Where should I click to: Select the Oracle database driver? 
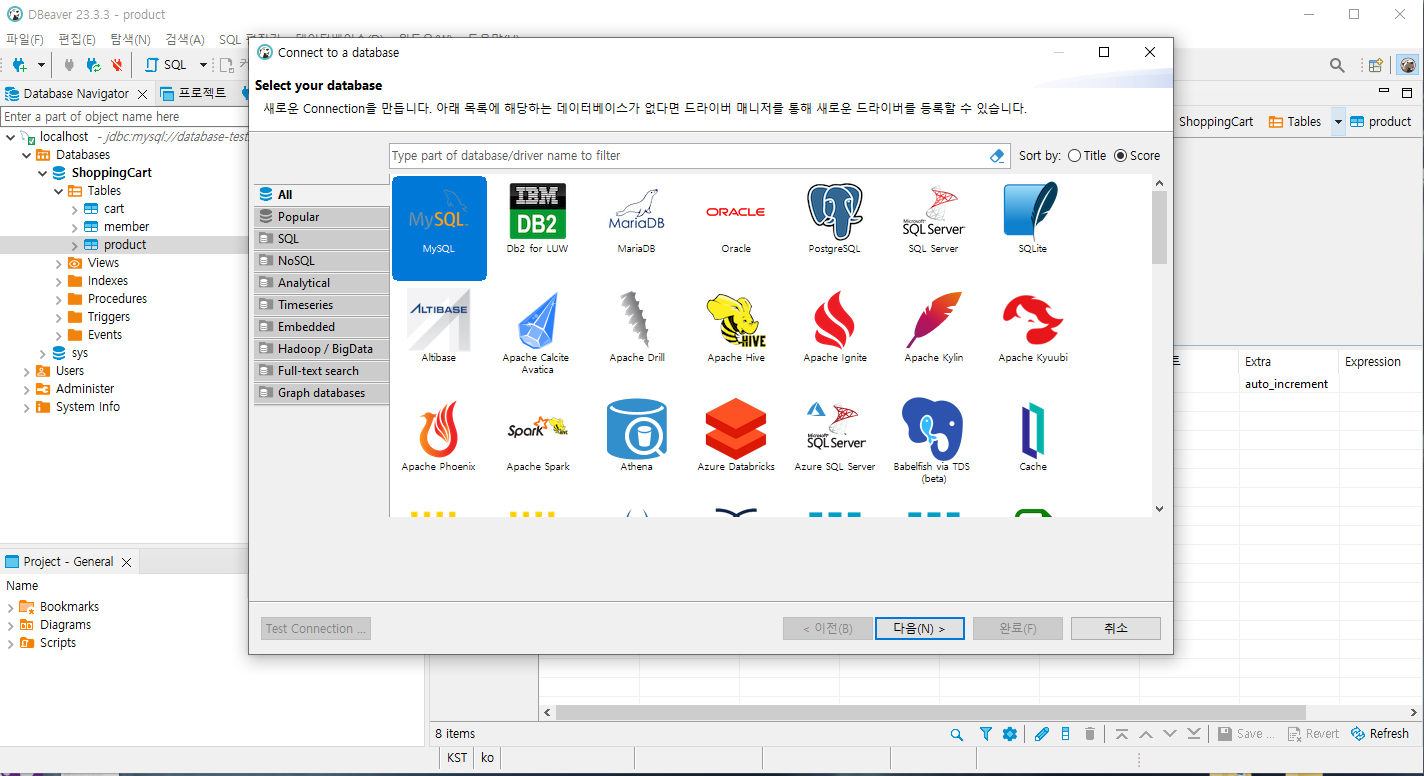pos(735,220)
